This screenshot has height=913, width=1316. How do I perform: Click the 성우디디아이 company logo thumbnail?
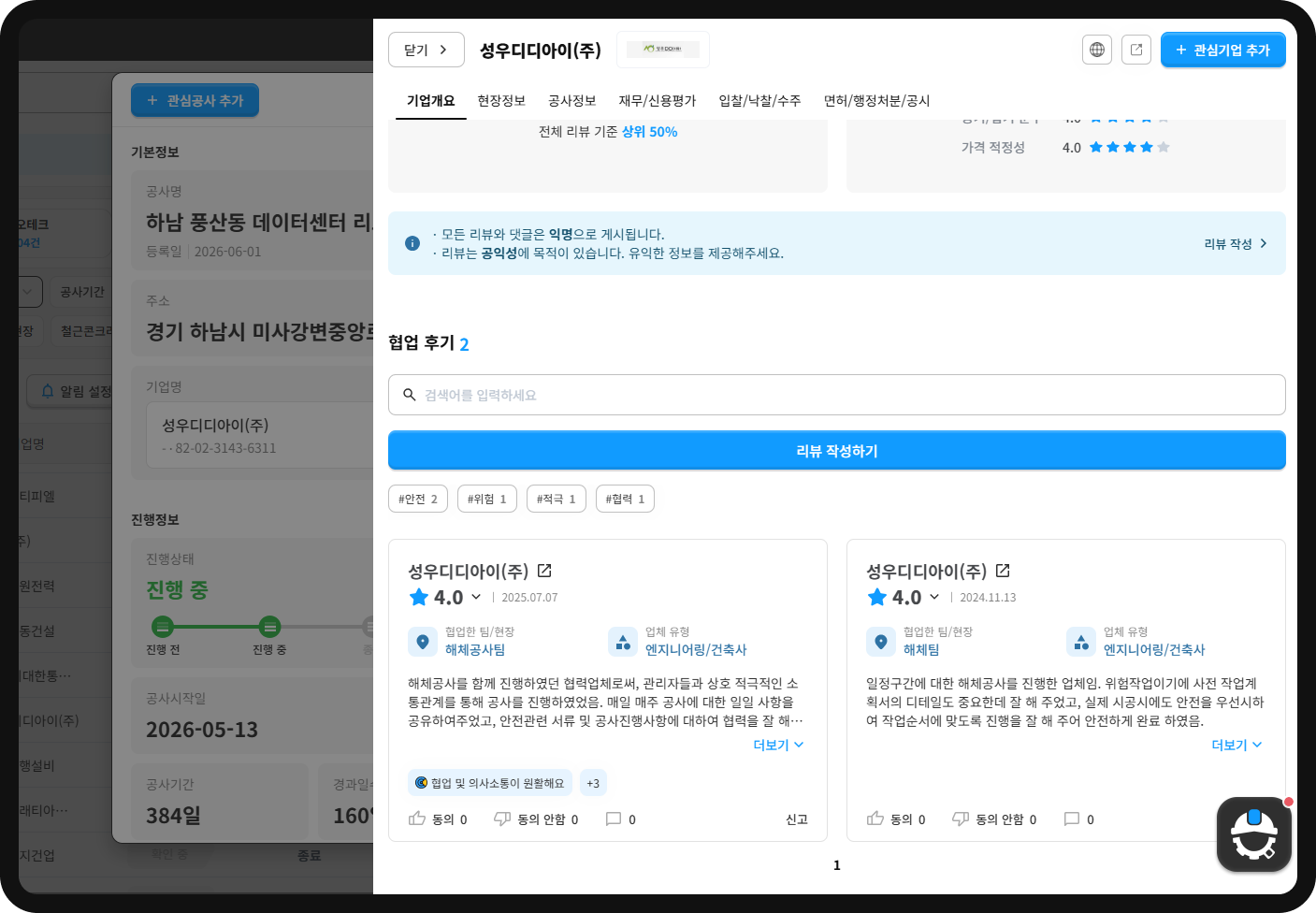coord(663,49)
